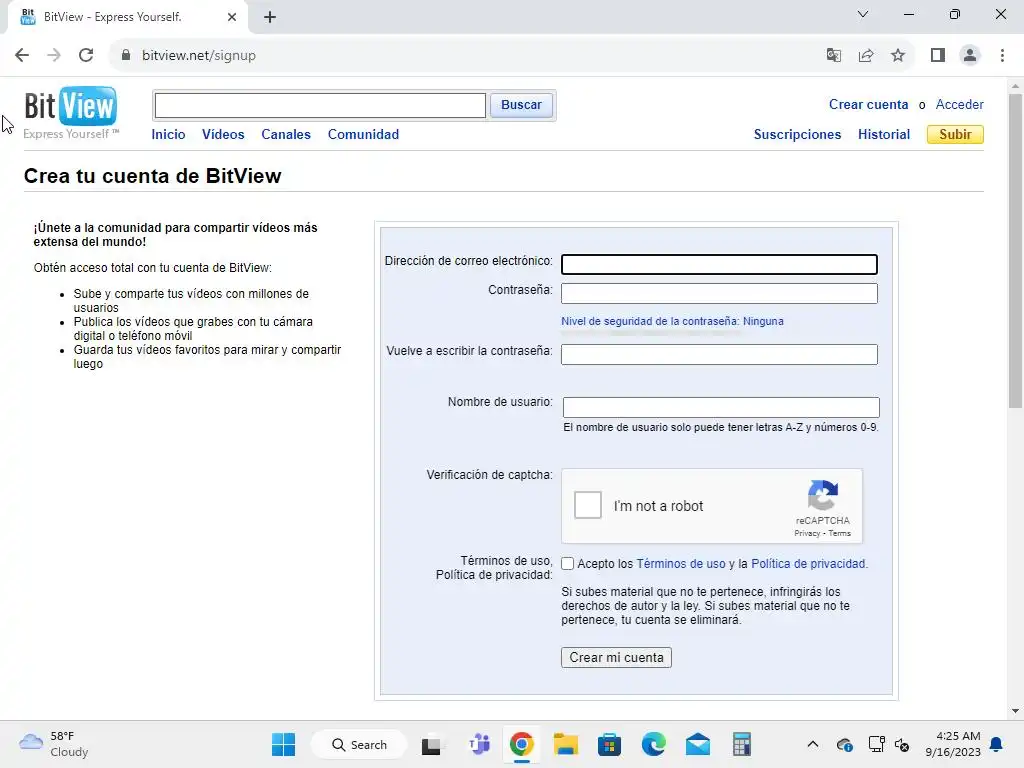
Task: Open Política de privacidad link
Action: [x=808, y=564]
